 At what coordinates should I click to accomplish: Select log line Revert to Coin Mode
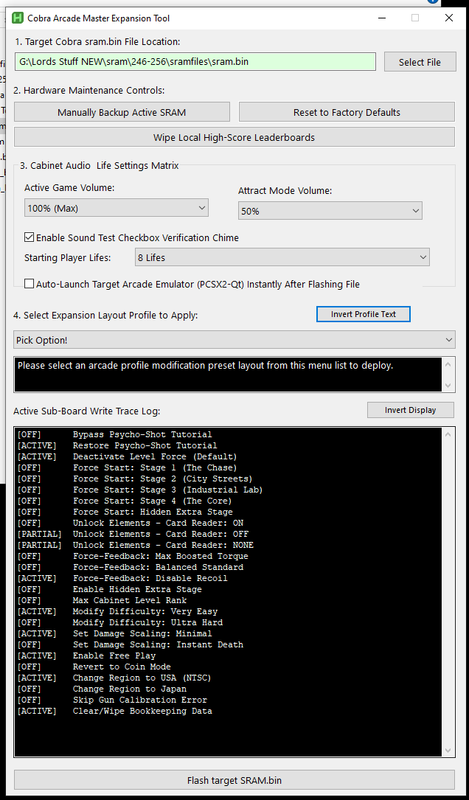tap(94, 667)
